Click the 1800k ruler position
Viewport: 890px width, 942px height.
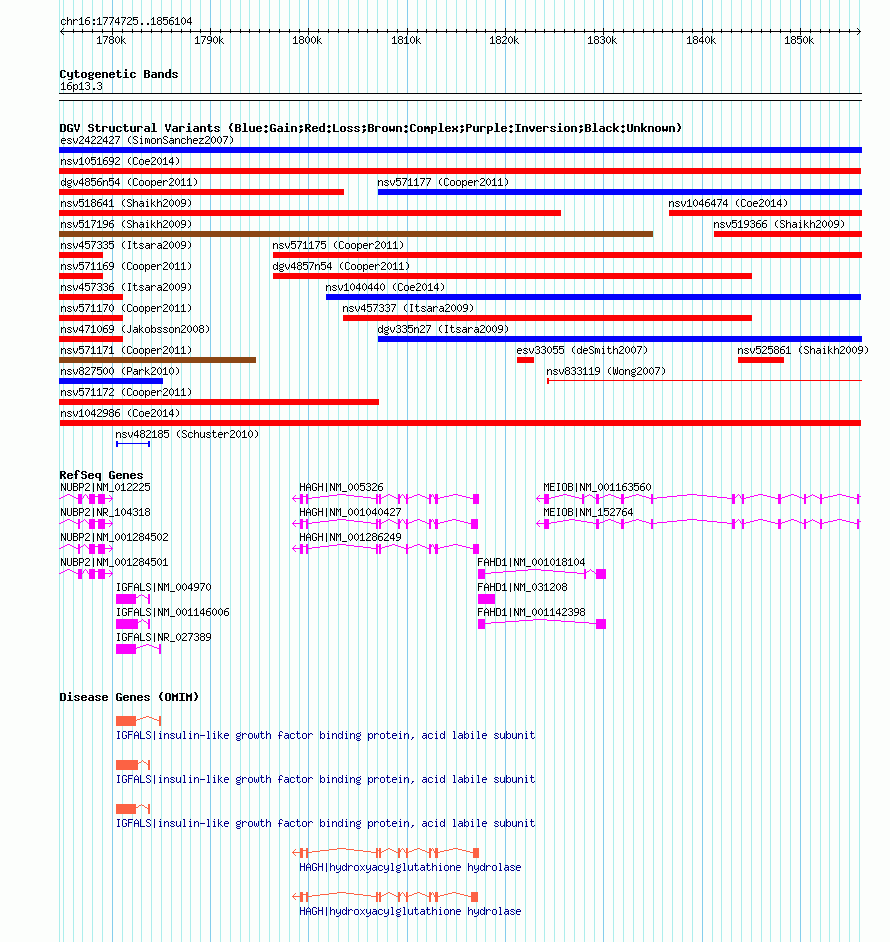tap(307, 41)
